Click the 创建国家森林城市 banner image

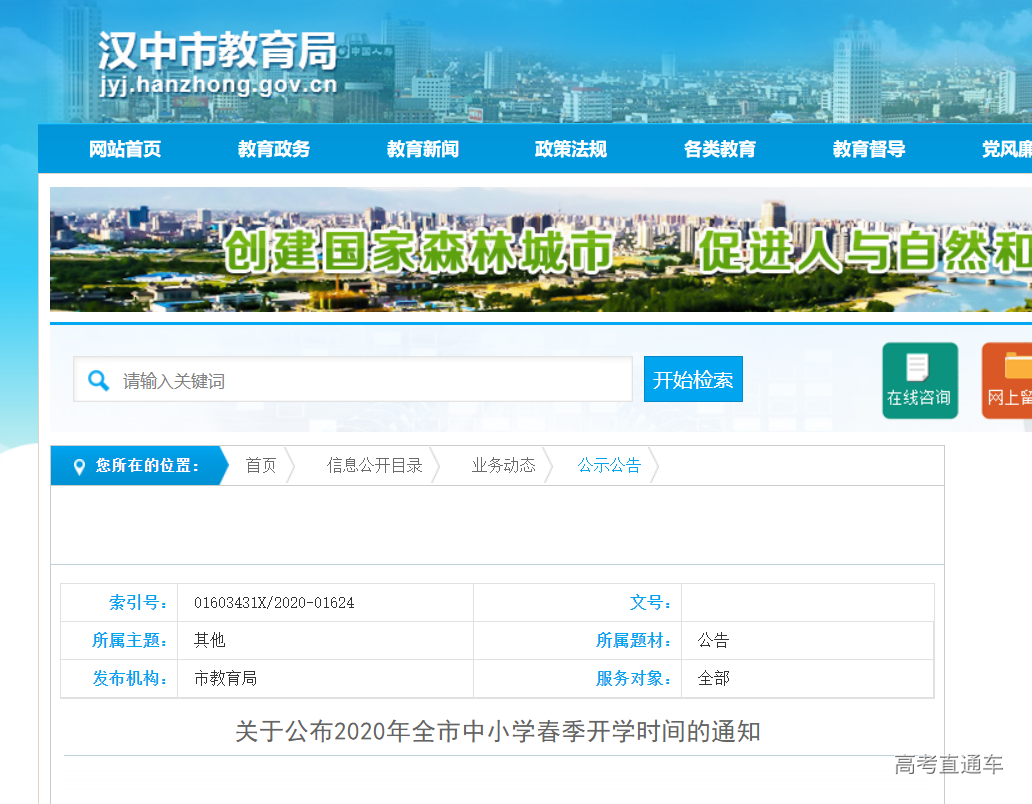pos(540,250)
